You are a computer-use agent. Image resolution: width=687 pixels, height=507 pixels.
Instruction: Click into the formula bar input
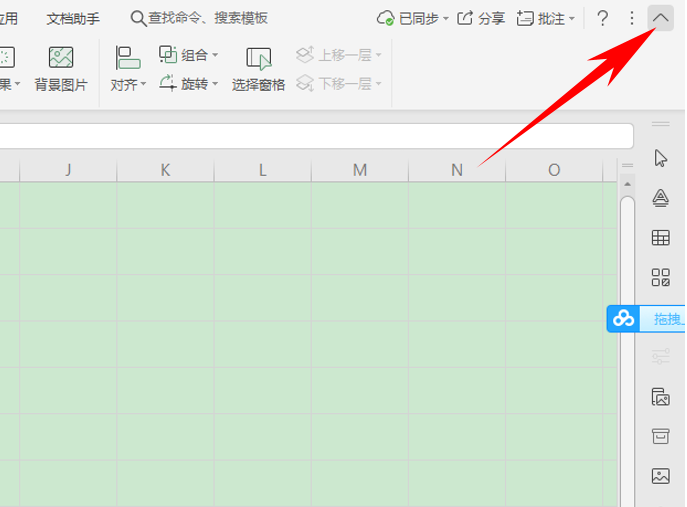[x=316, y=136]
